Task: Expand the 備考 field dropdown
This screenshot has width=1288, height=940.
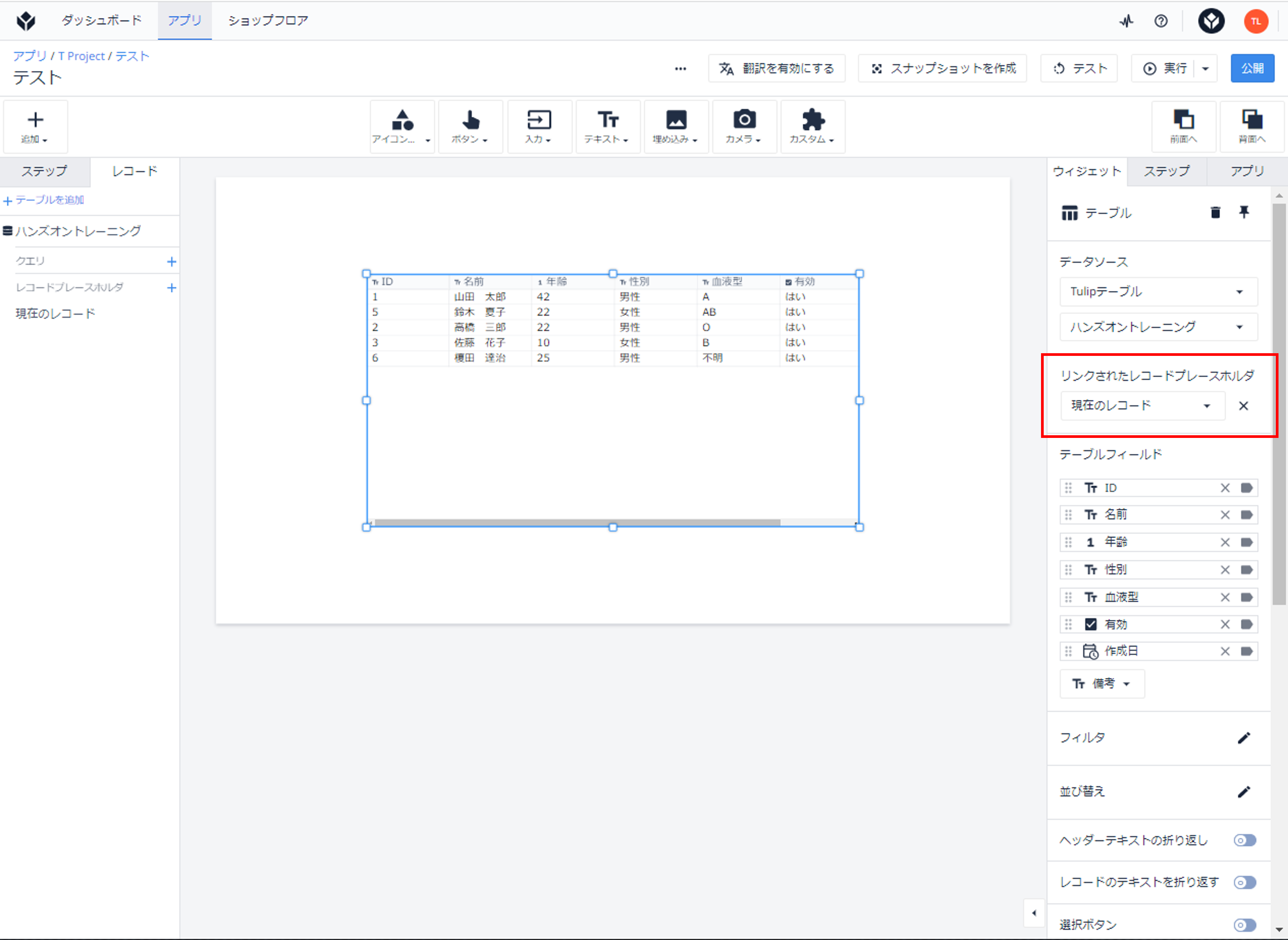Action: coord(1102,684)
